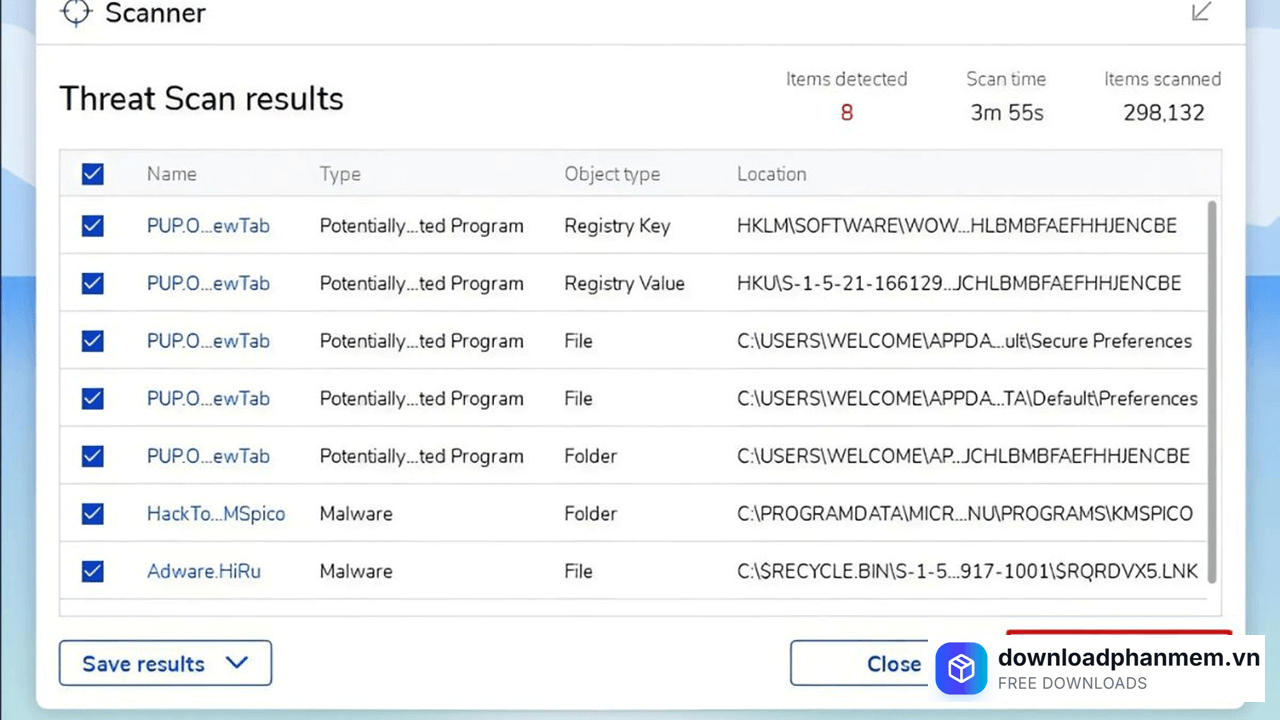Select the Secure Preferences file location row
The image size is (1280, 720).
pos(964,341)
